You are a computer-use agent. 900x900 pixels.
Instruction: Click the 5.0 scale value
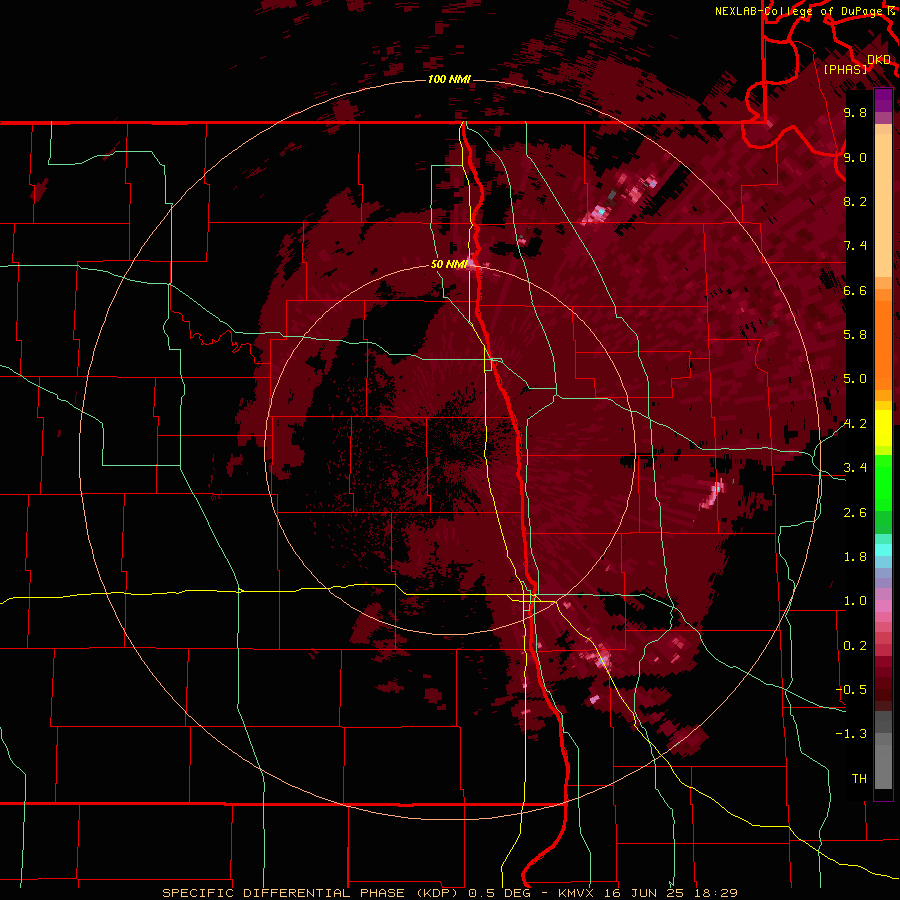point(855,379)
